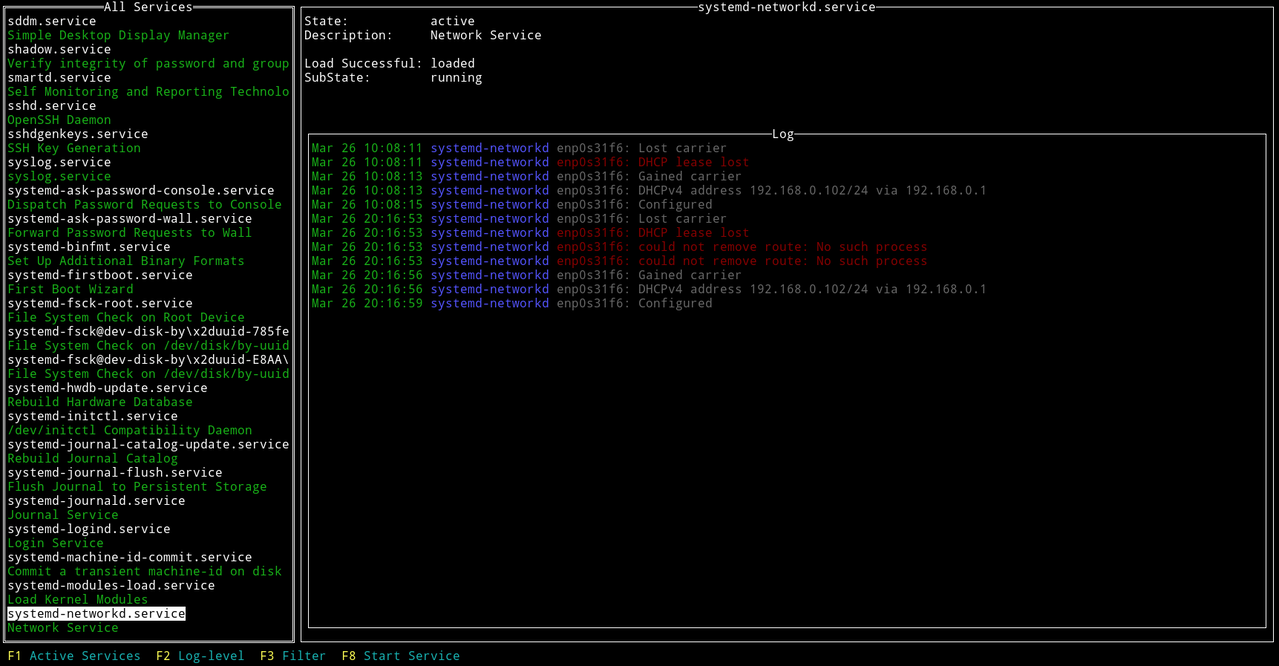Click the "Log" panel title

click(783, 134)
